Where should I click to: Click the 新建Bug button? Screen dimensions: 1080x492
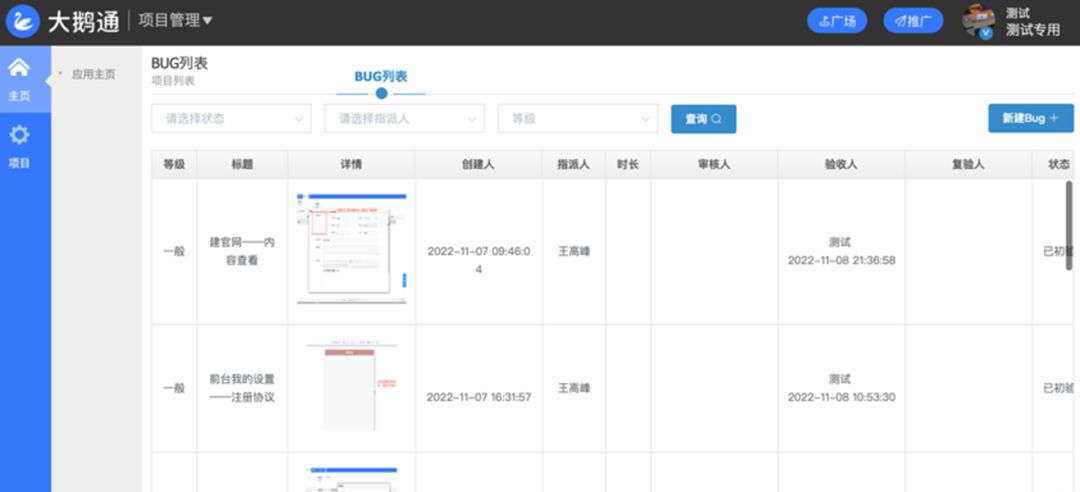pos(1030,118)
